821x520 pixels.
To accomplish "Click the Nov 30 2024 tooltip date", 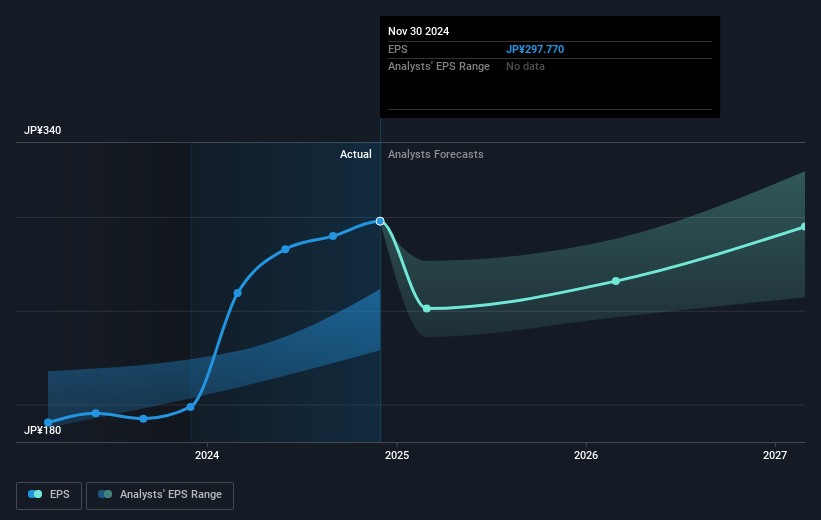I will (418, 31).
